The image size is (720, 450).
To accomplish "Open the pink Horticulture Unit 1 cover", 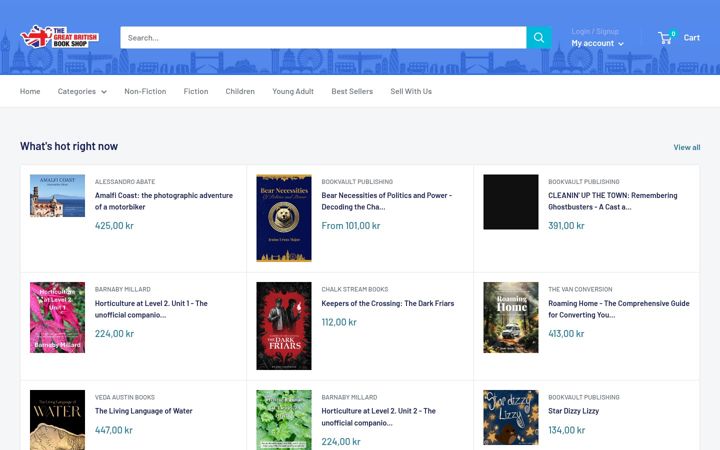I will point(57,317).
